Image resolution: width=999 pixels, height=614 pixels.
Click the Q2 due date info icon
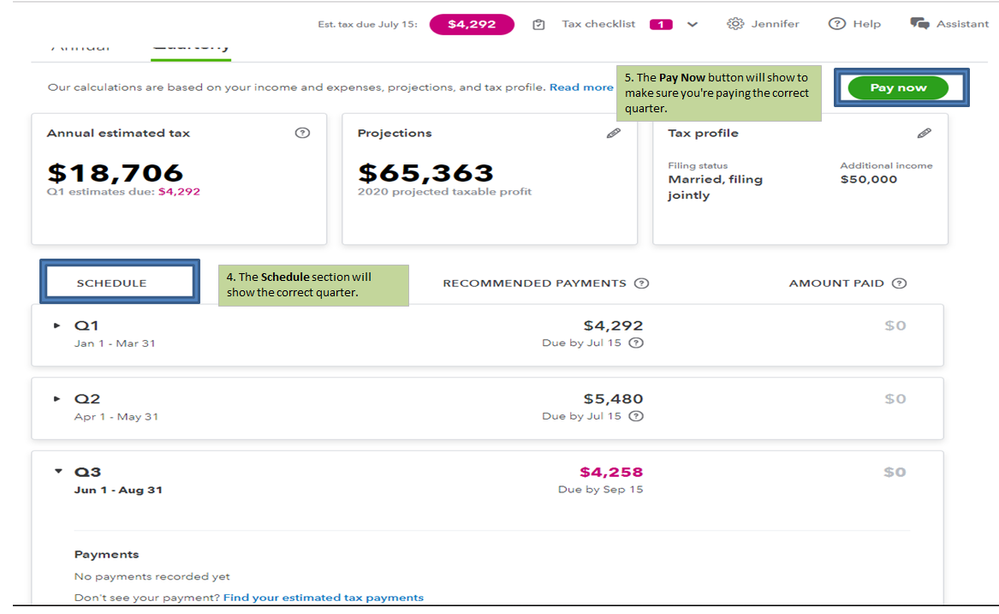(636, 416)
